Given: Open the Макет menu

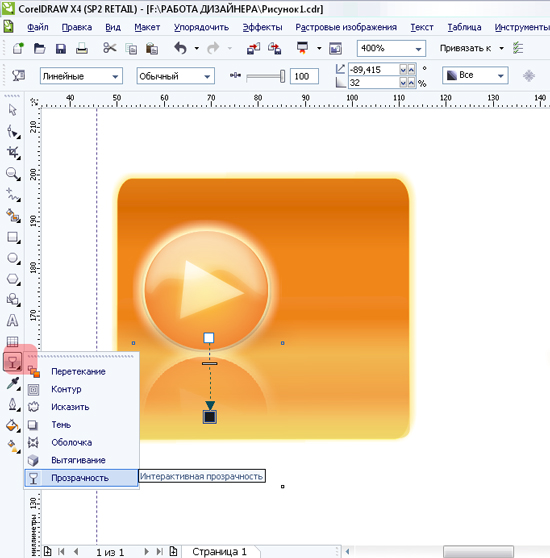Looking at the screenshot, I should 147,27.
